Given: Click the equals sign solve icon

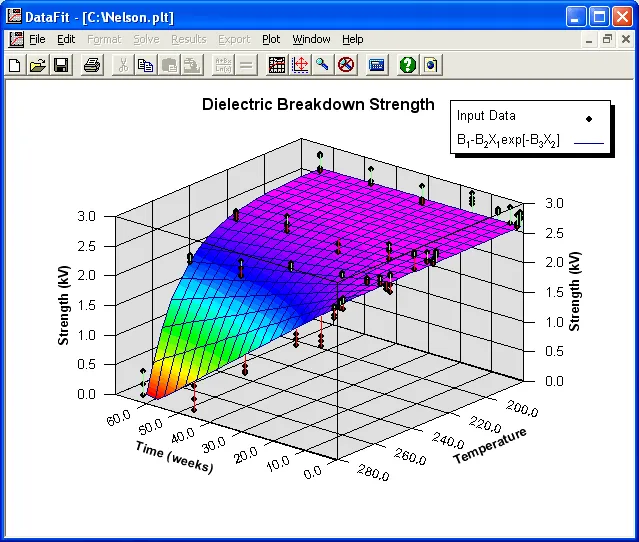Looking at the screenshot, I should point(246,65).
